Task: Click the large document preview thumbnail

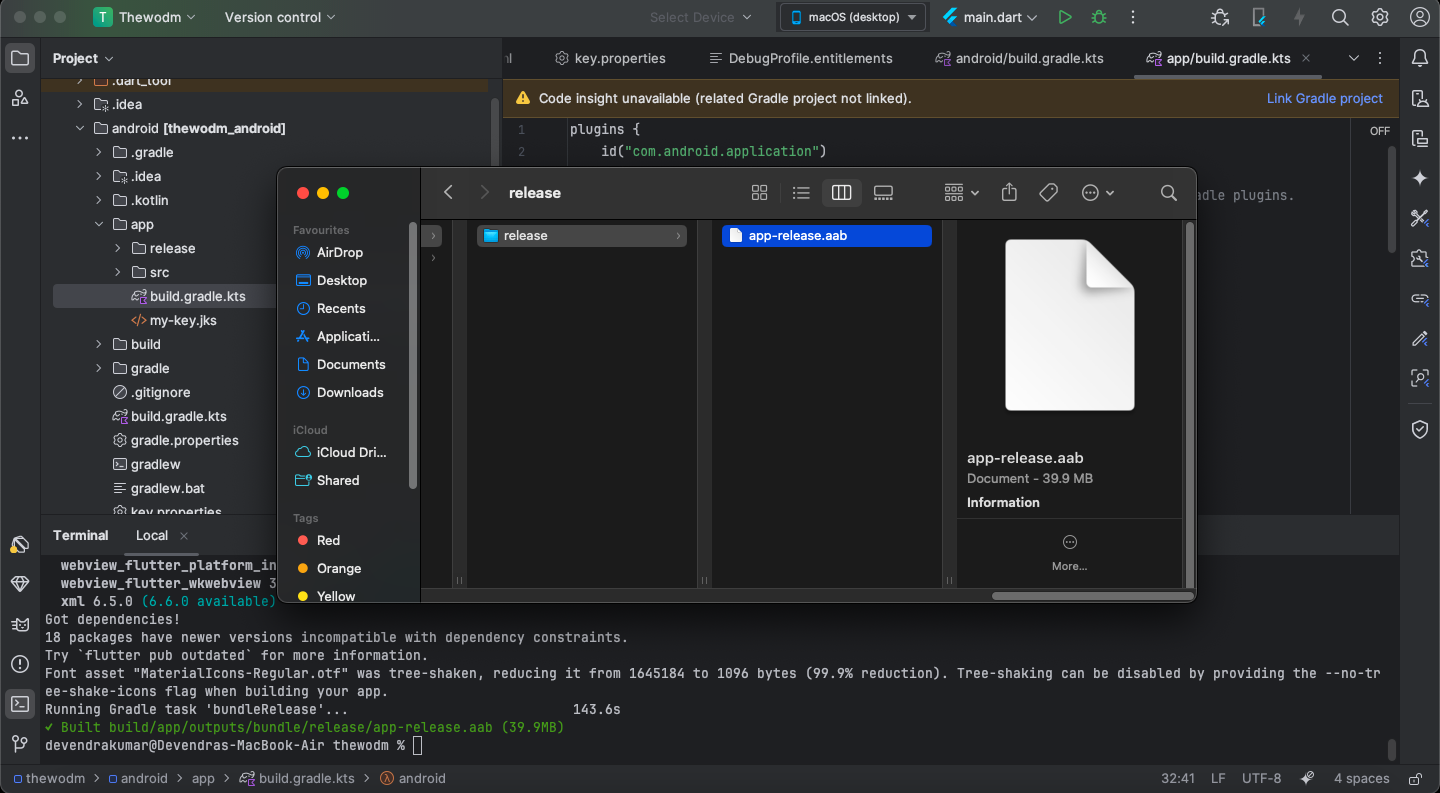Action: click(1069, 325)
